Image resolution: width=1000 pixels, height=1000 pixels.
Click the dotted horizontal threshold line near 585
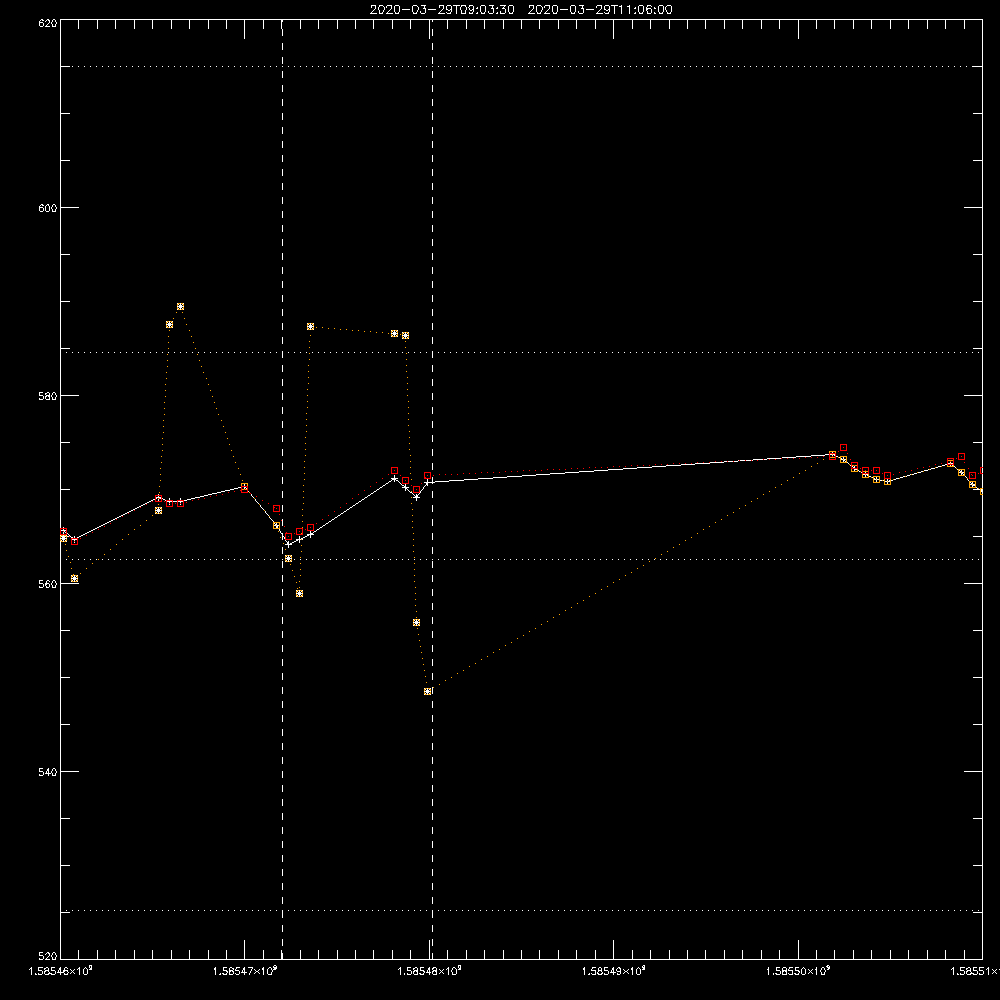click(x=522, y=352)
